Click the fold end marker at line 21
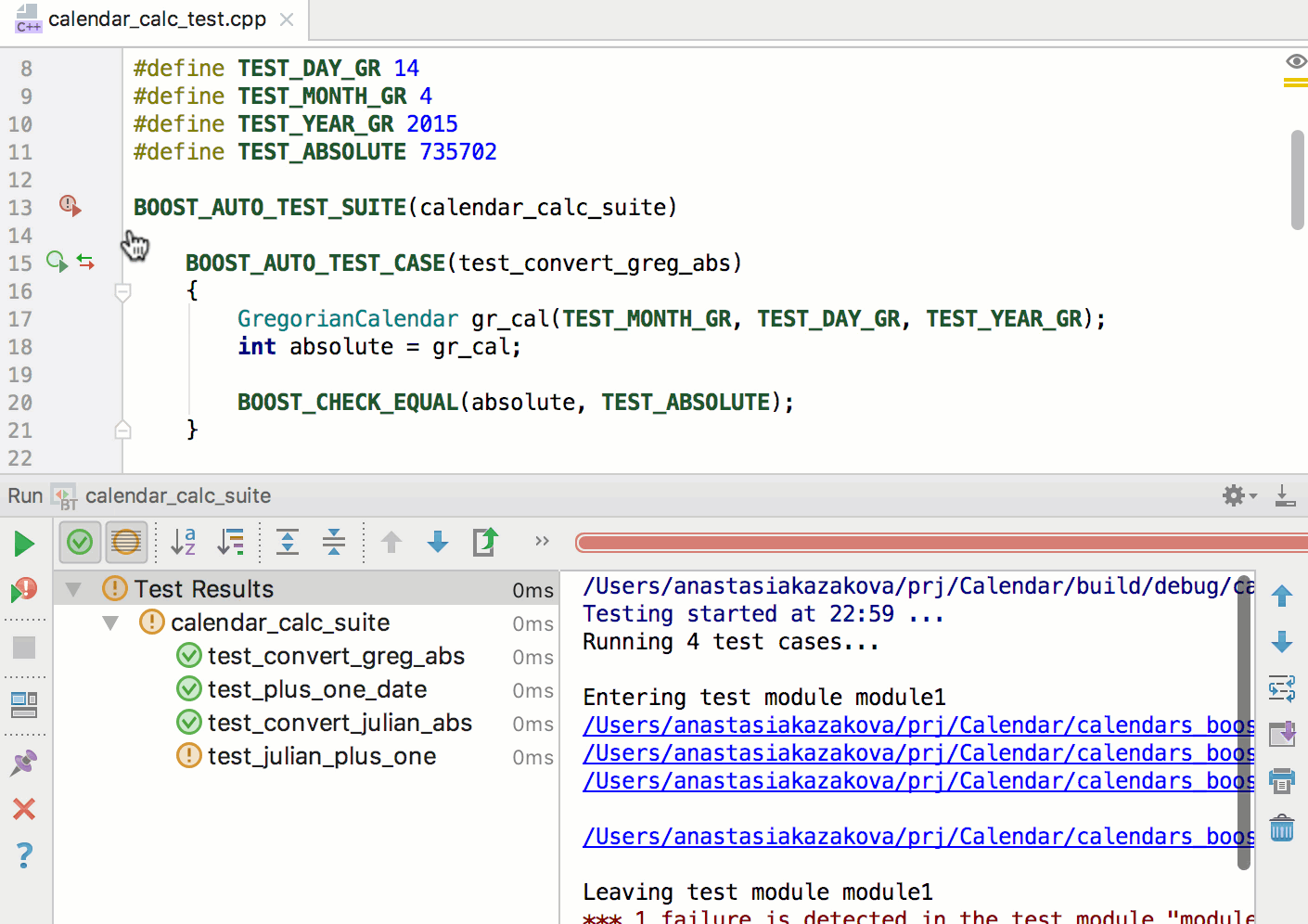1308x924 pixels. pyautogui.click(x=122, y=430)
